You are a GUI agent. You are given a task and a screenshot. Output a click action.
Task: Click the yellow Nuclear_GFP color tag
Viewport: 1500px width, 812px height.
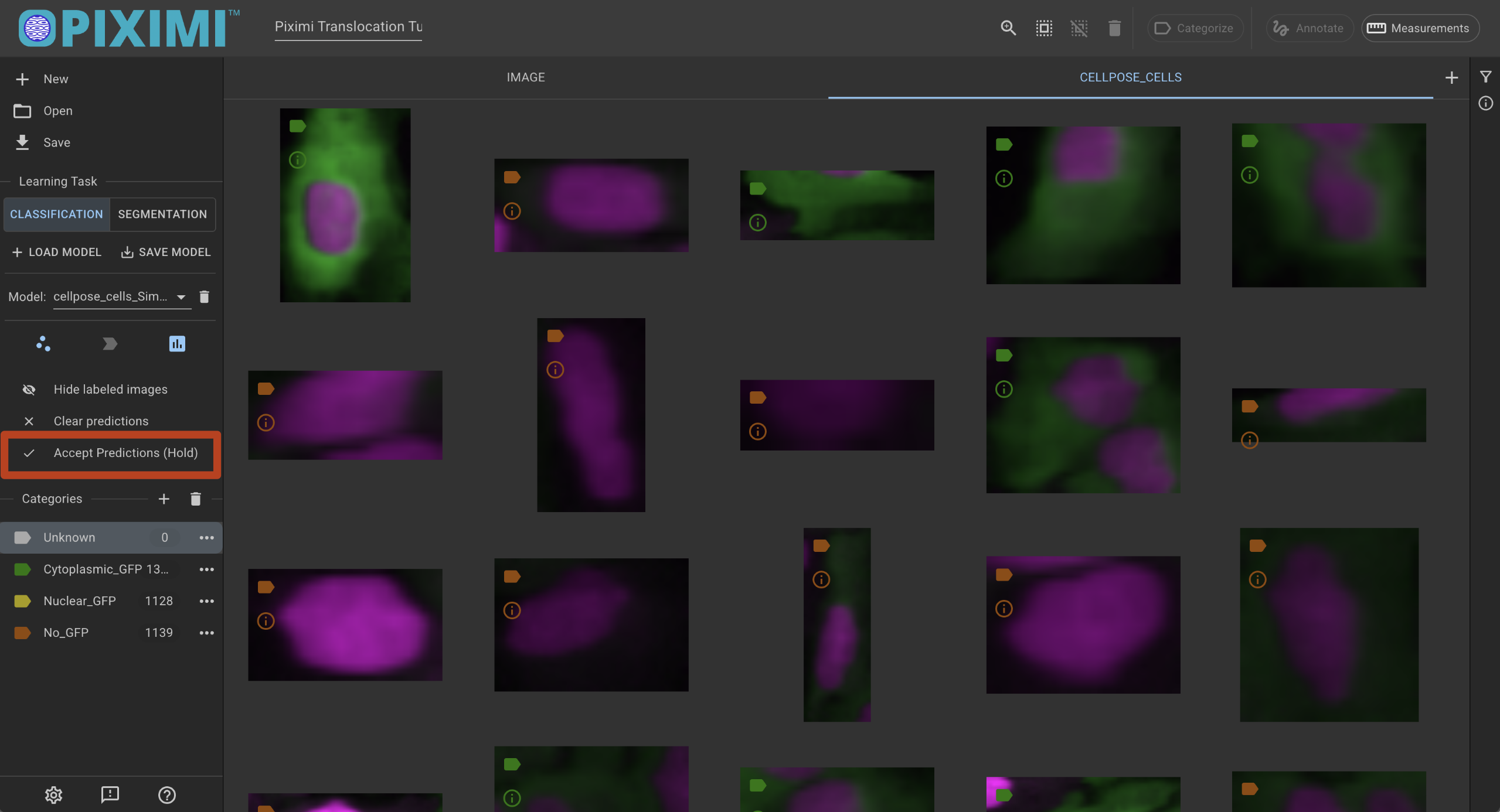(22, 601)
